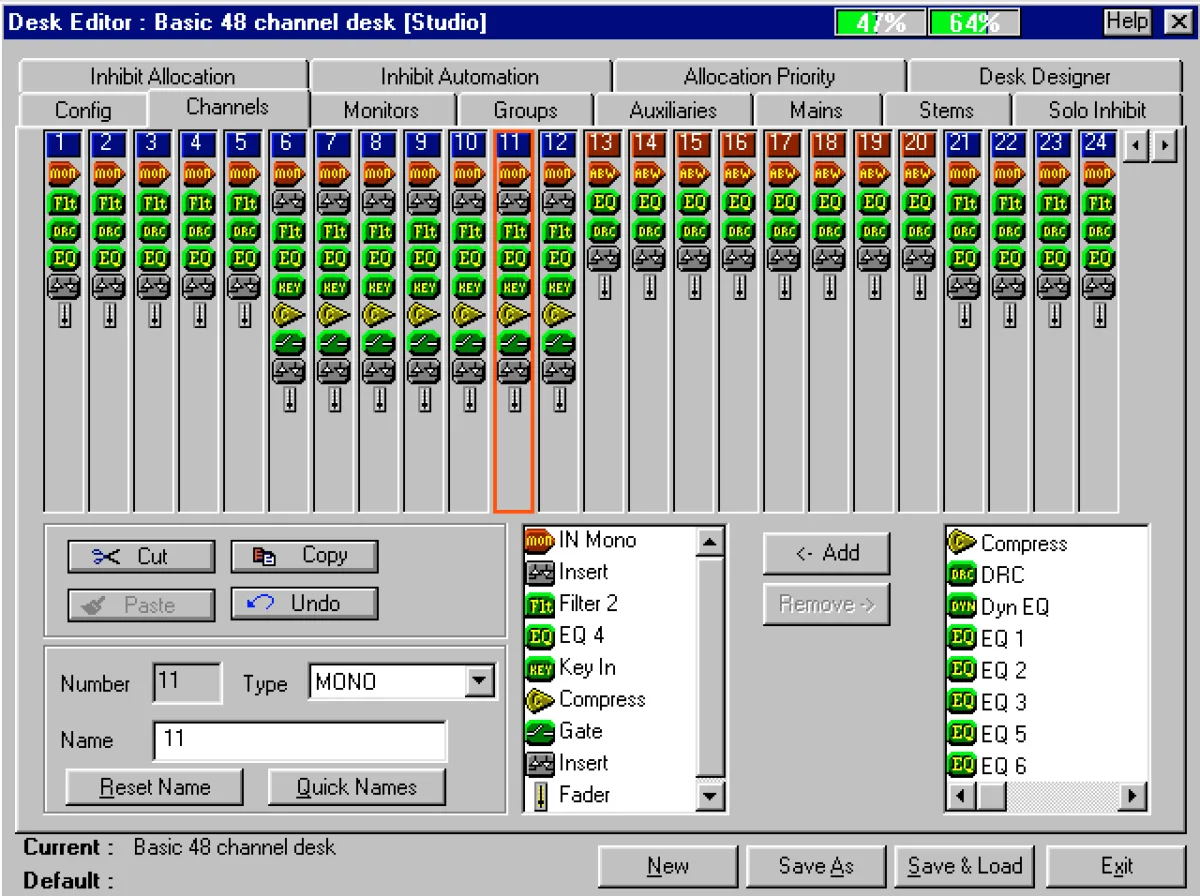Click into the channel Name field
The image size is (1200, 896).
[x=299, y=741]
